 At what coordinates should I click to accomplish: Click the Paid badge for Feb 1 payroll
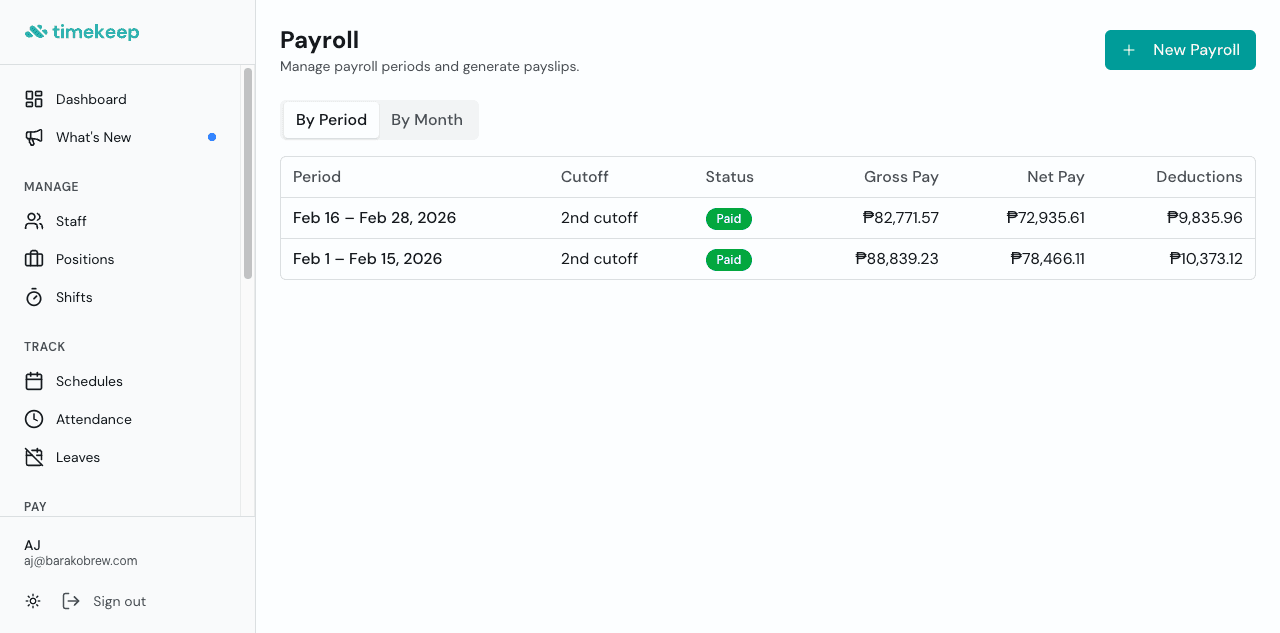pos(729,259)
